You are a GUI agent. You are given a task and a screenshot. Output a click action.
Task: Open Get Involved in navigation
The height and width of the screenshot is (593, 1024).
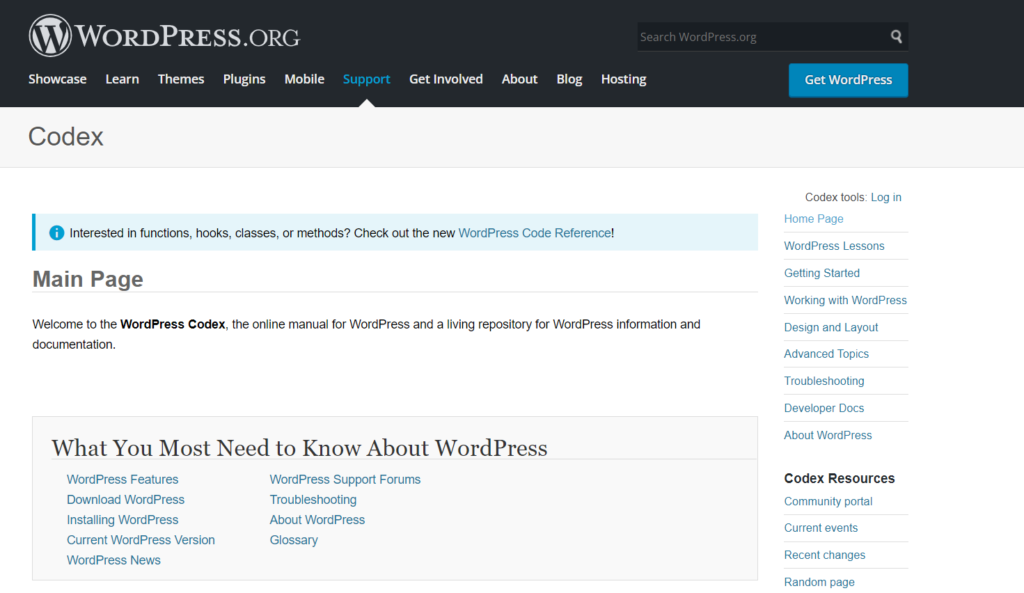pos(446,79)
